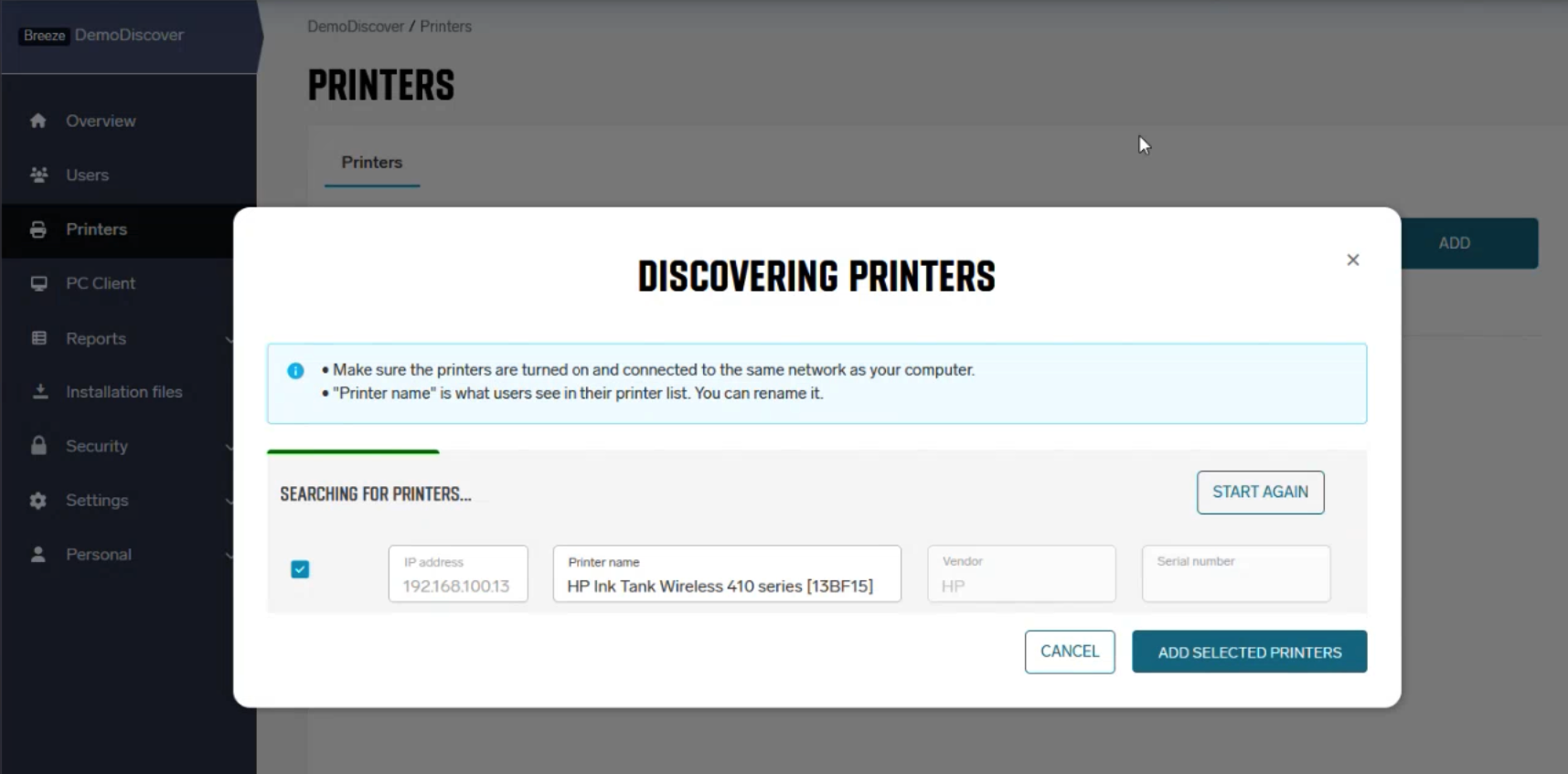
Task: Click the Installation files download icon
Action: click(x=39, y=392)
